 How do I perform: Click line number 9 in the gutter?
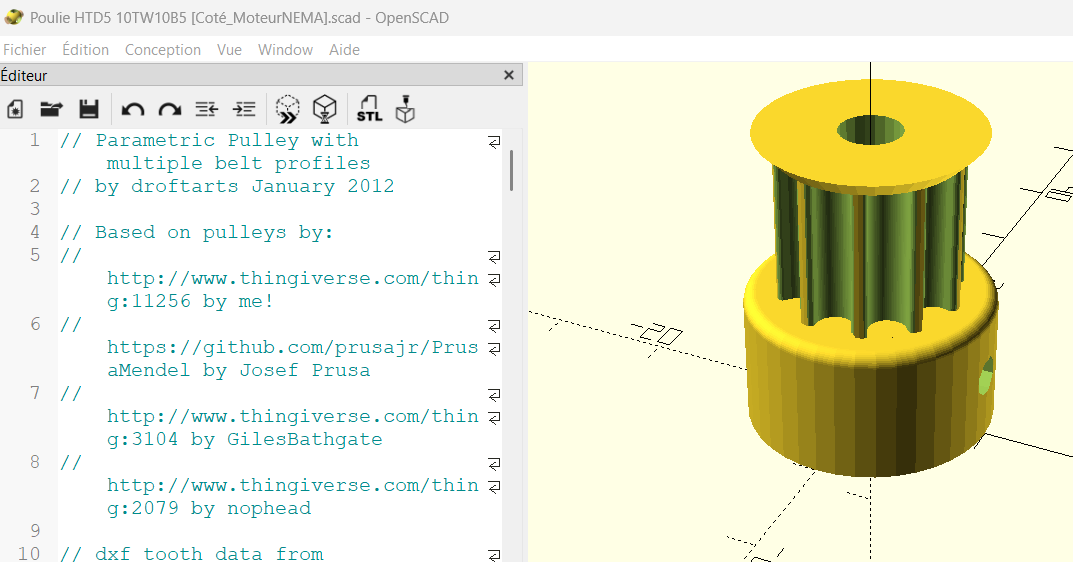point(35,531)
